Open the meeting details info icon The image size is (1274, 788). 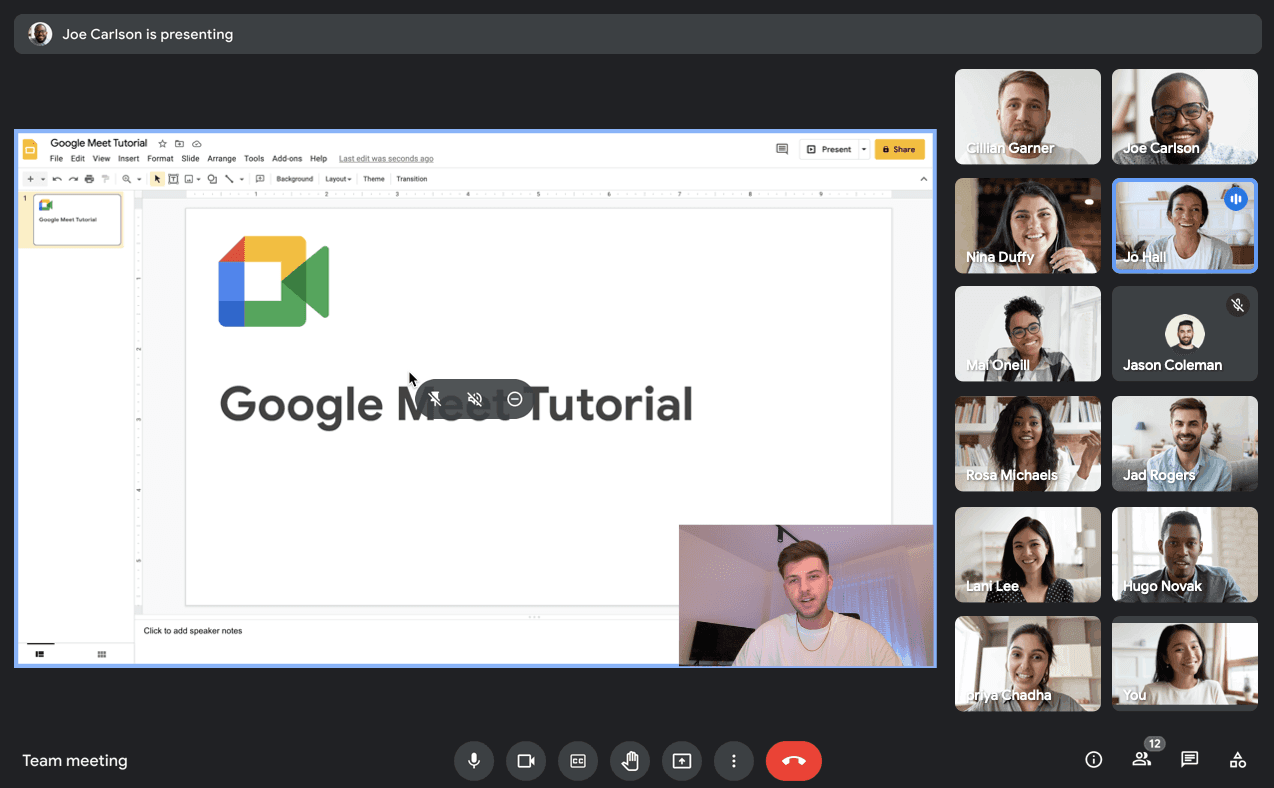pyautogui.click(x=1094, y=760)
